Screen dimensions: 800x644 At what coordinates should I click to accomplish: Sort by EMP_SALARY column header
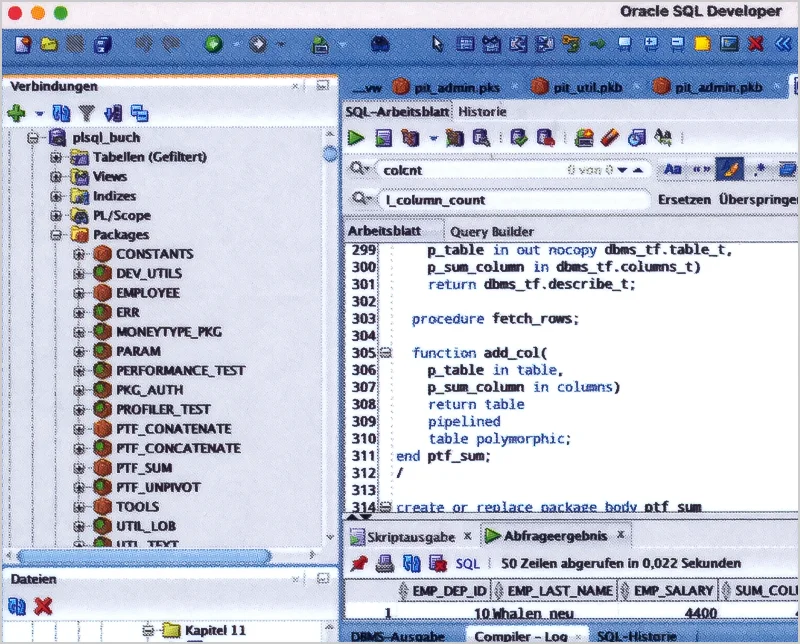[x=673, y=591]
